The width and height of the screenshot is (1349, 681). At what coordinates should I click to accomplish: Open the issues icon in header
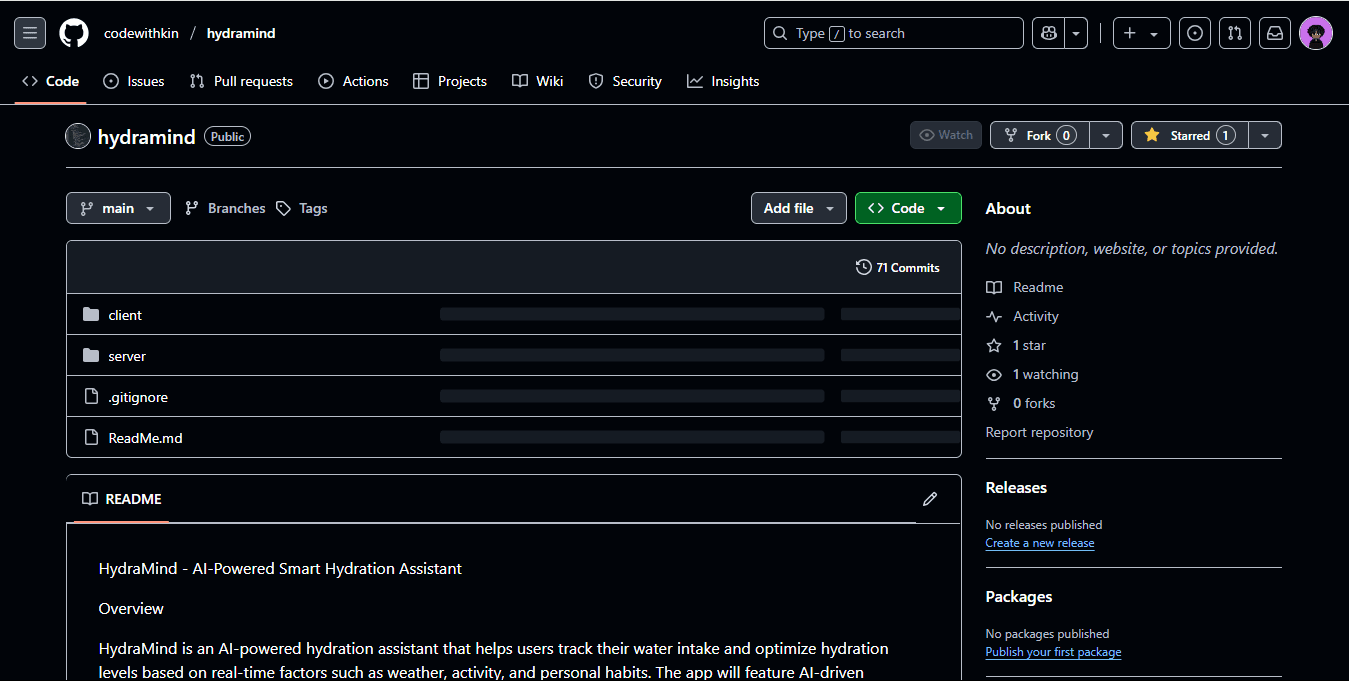click(x=1195, y=33)
